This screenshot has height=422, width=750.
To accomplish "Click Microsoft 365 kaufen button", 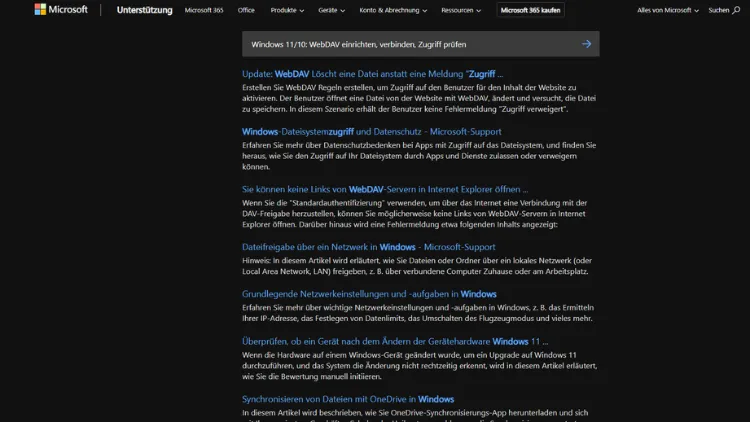I will pyautogui.click(x=530, y=10).
